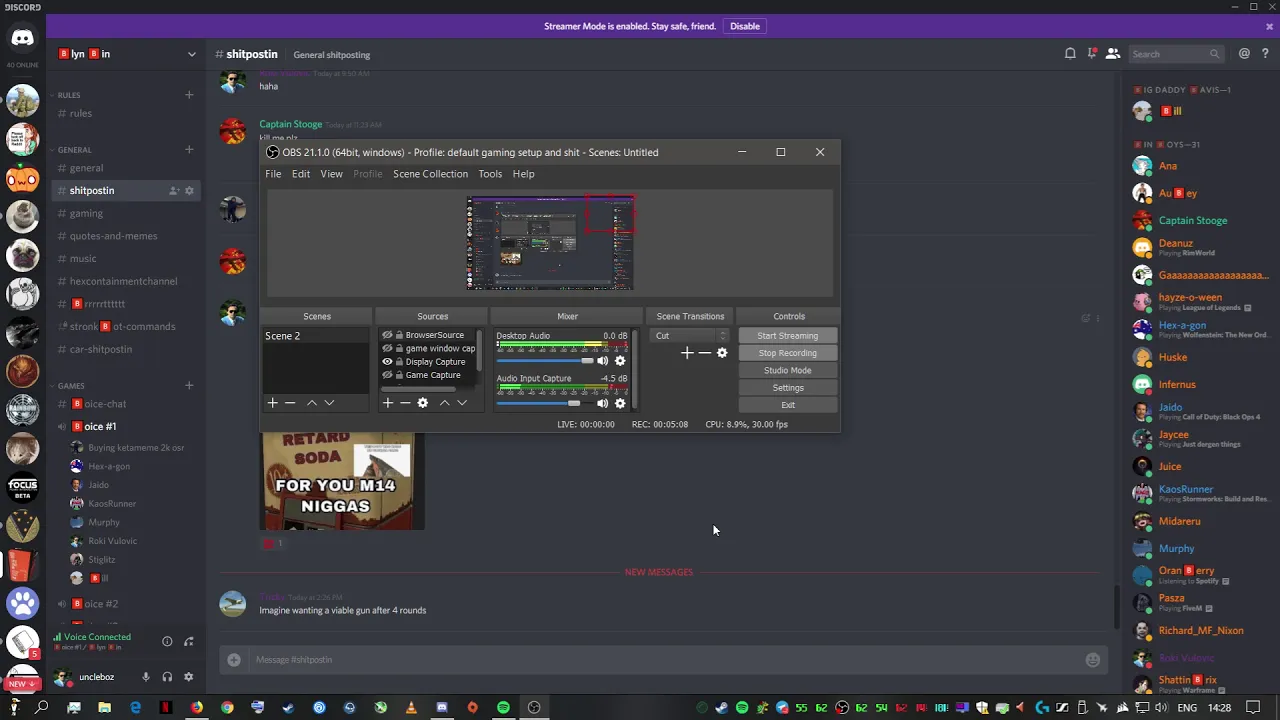Remove scene with the Scenes minus icon
Viewport: 1280px width, 720px height.
click(x=290, y=403)
